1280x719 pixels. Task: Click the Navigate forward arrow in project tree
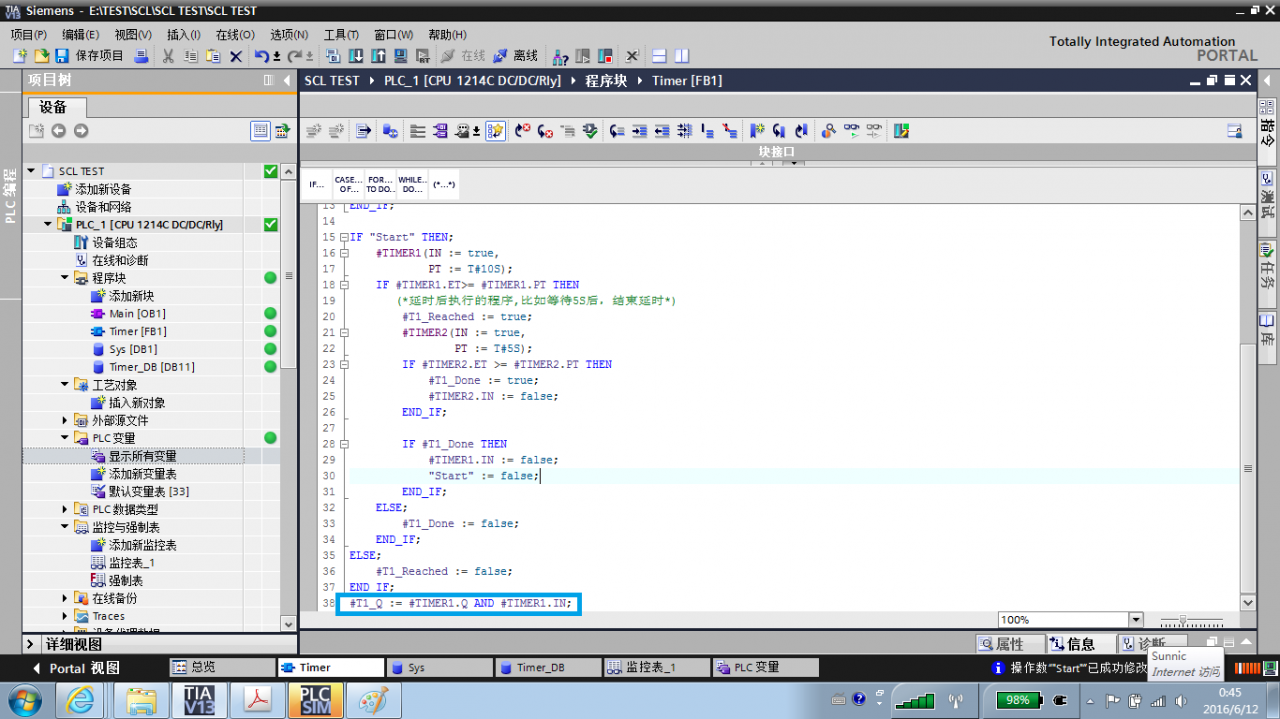point(81,131)
